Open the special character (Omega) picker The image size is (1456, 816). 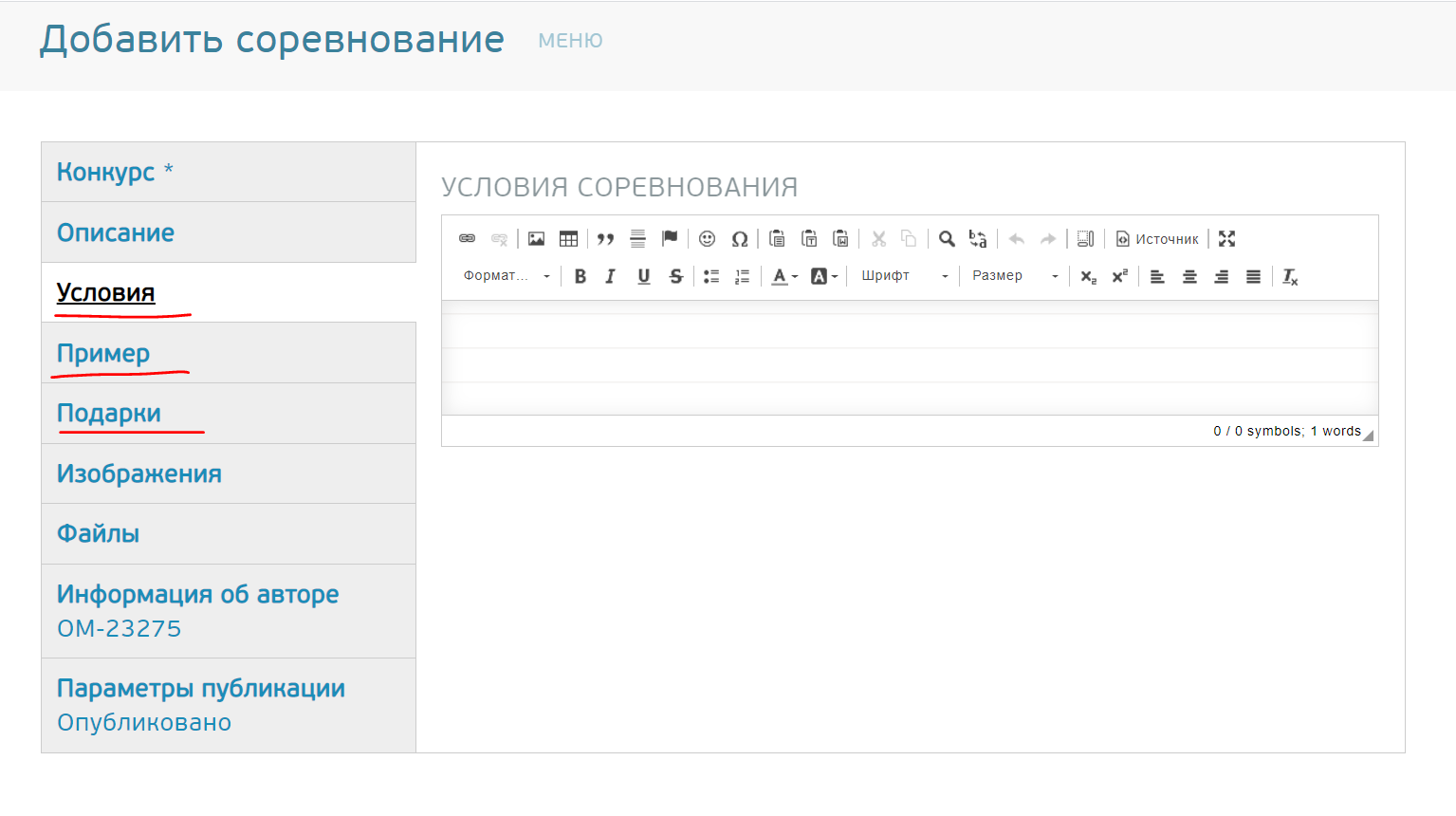740,239
